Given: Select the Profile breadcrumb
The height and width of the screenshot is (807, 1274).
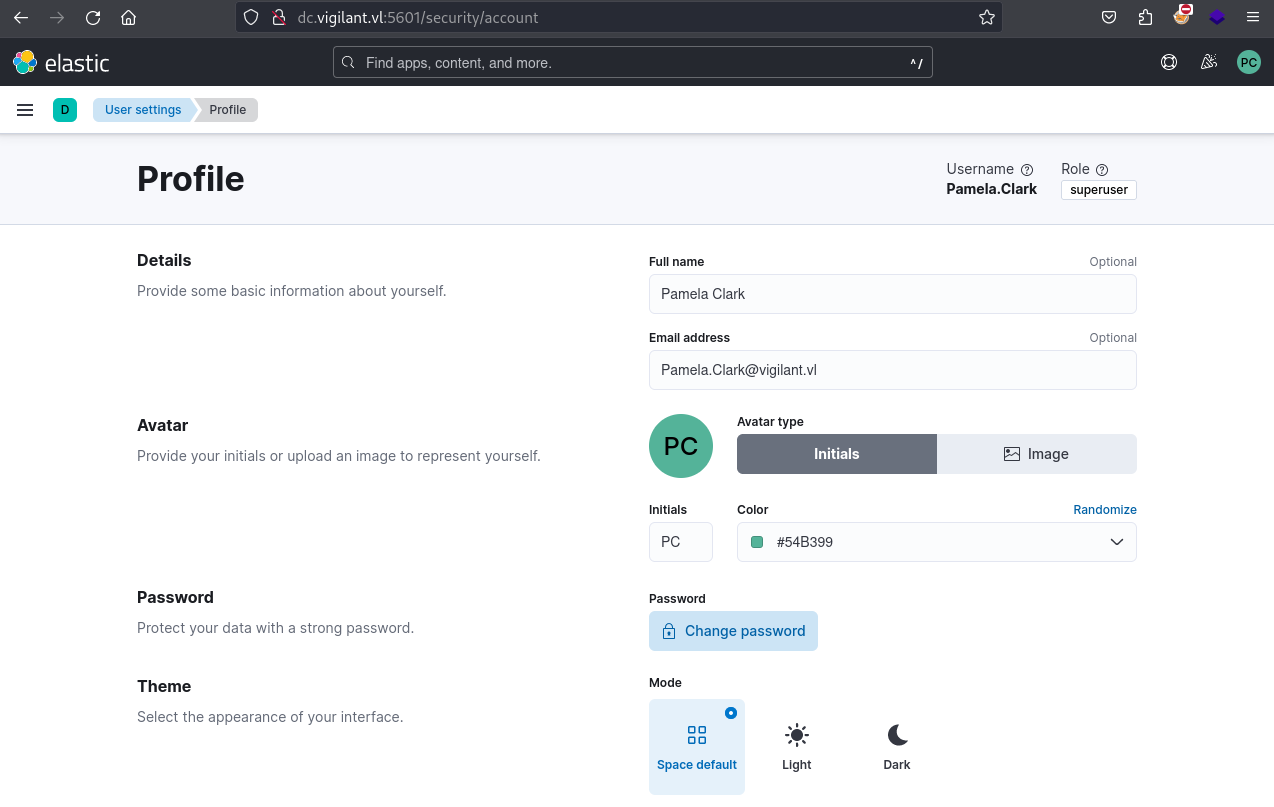Looking at the screenshot, I should pos(227,110).
